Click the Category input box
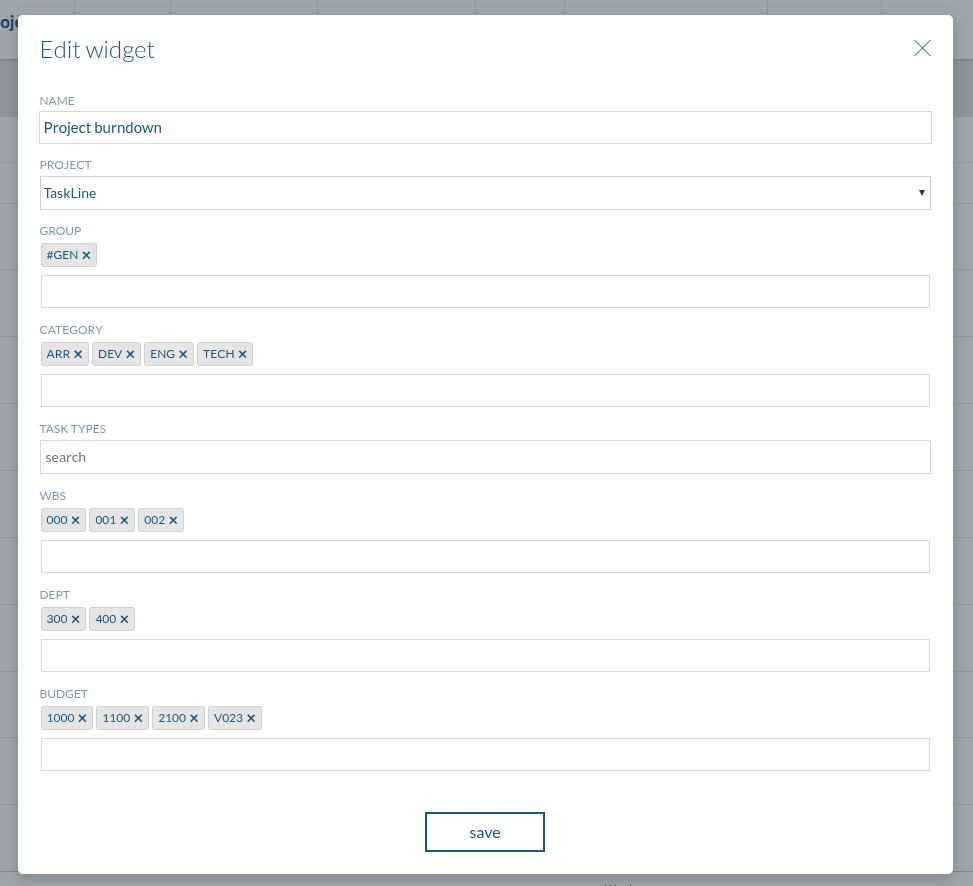Screen dimensions: 973x886 click(485, 391)
